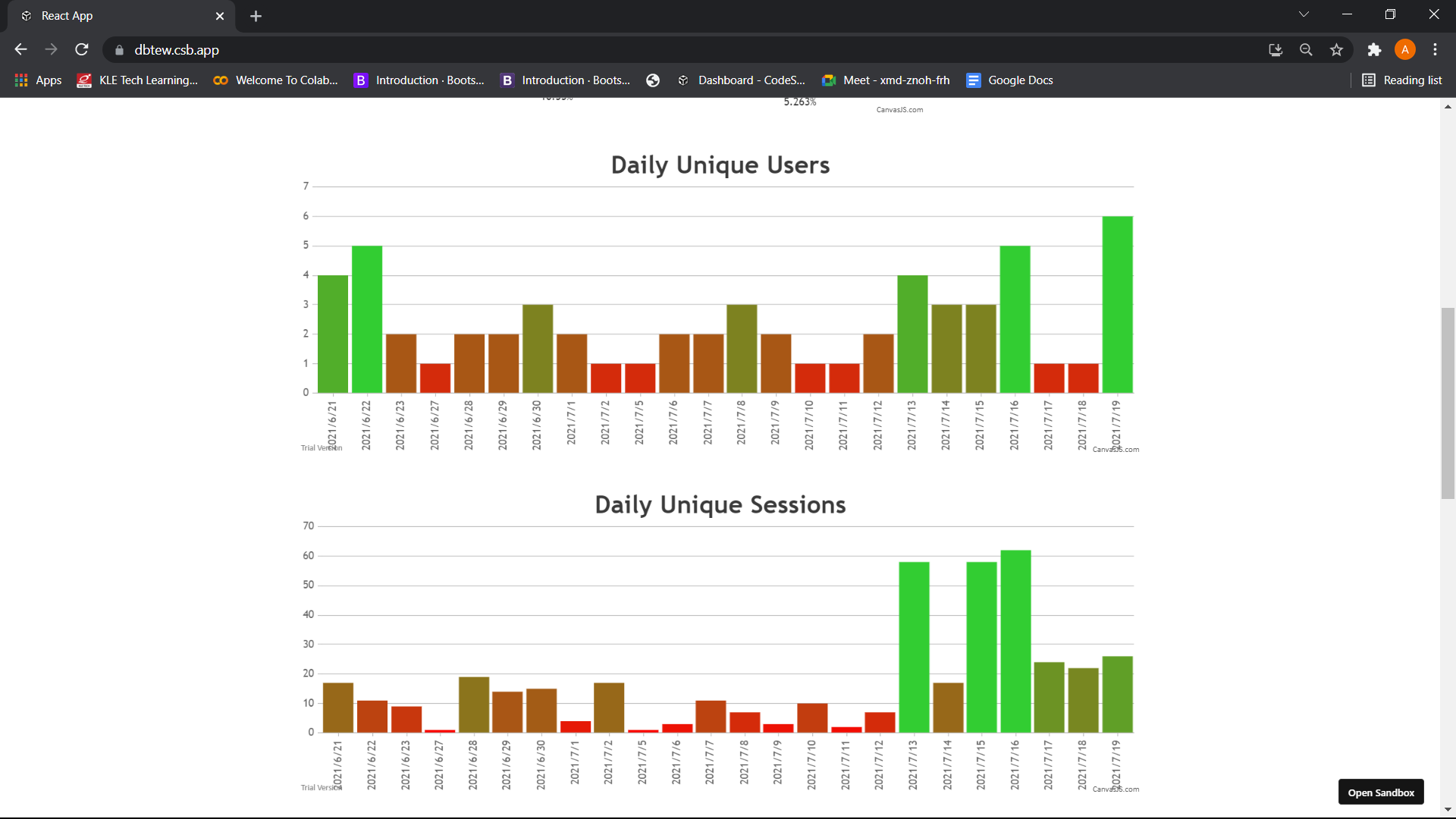1456x819 pixels.
Task: Click the scrollbar up arrow
Action: click(1448, 107)
